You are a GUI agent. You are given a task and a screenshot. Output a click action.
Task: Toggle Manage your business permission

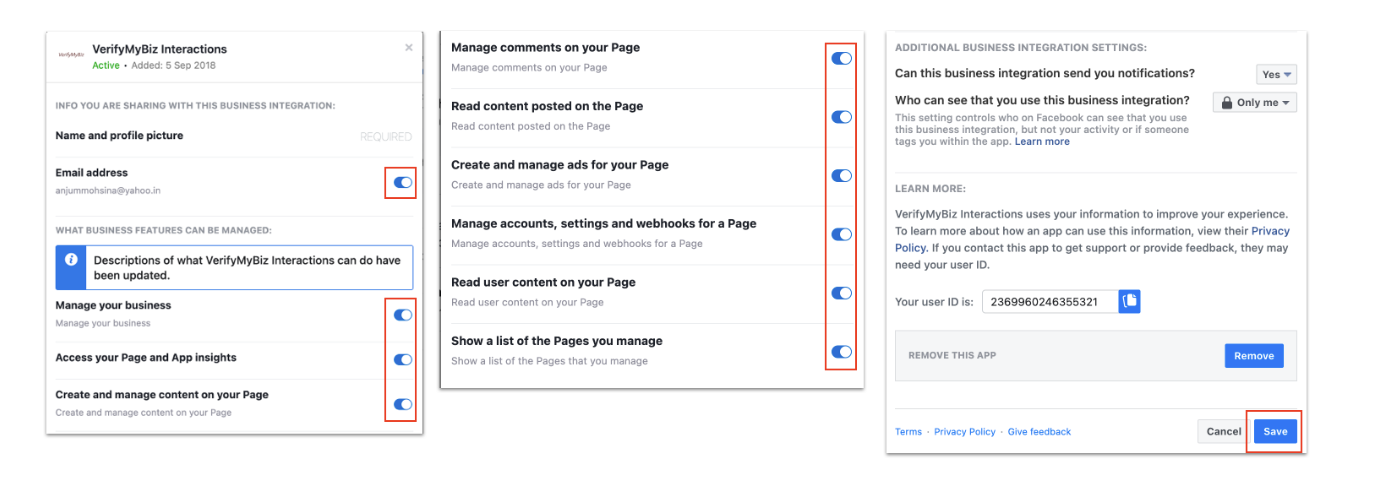click(x=403, y=315)
